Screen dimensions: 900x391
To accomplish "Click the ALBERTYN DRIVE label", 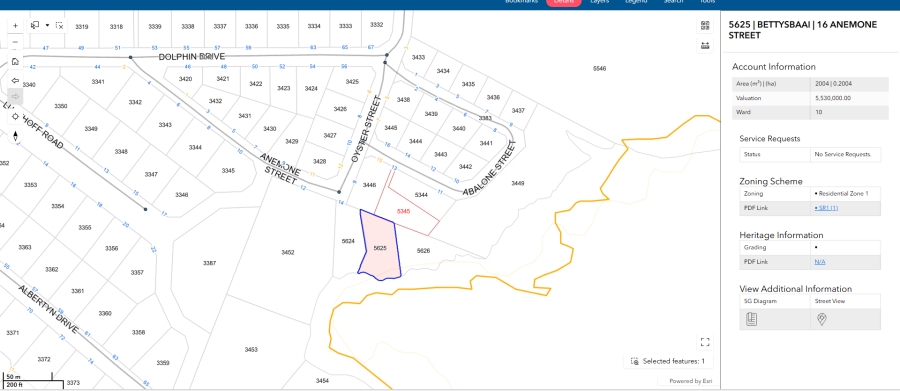I will pos(49,310).
